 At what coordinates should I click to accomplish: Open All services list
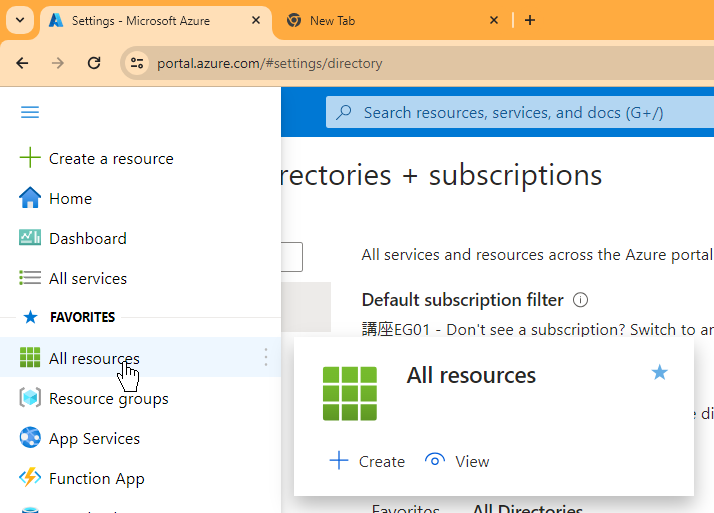point(88,278)
